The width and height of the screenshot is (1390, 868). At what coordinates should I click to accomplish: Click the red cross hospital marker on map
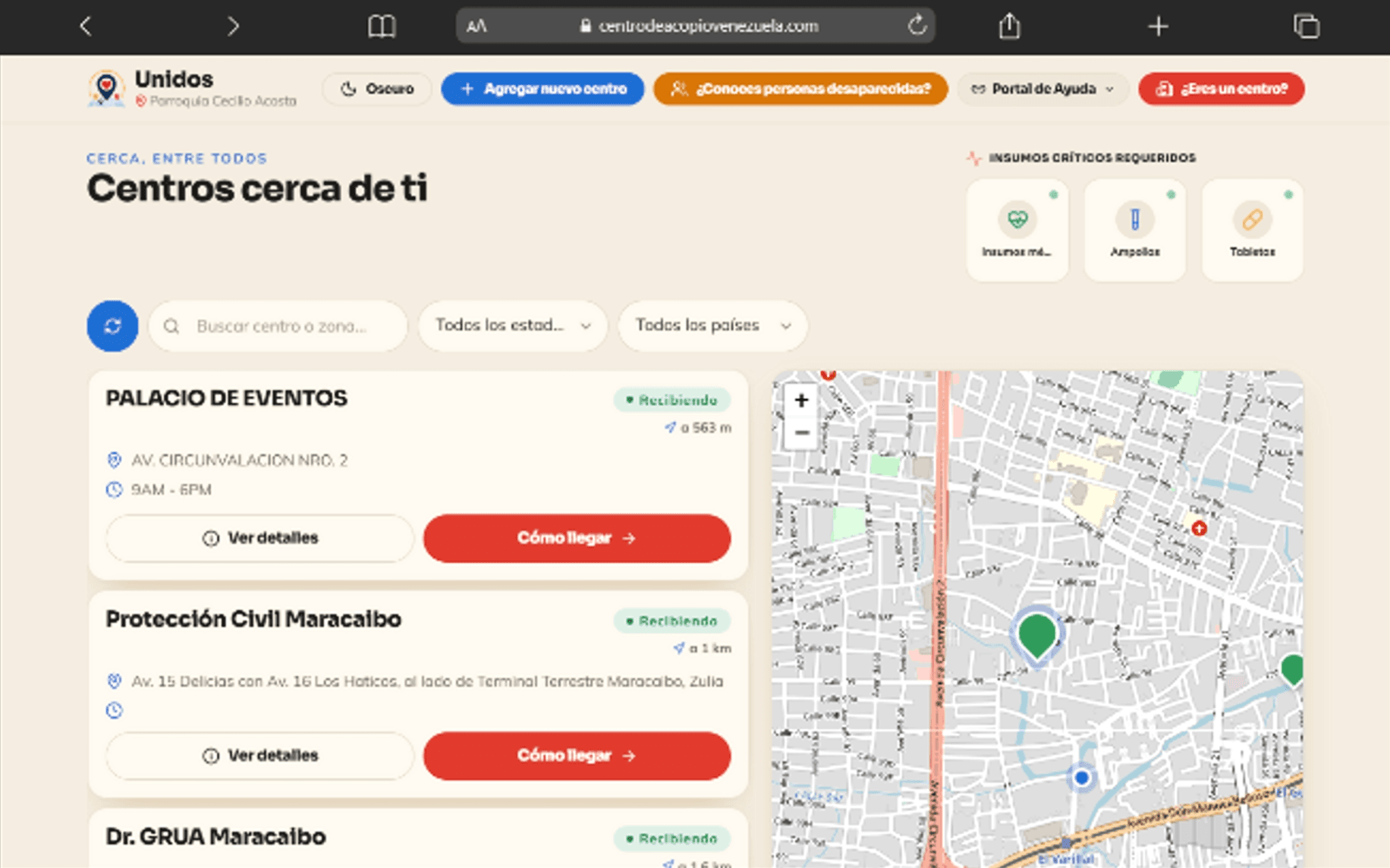(1199, 528)
